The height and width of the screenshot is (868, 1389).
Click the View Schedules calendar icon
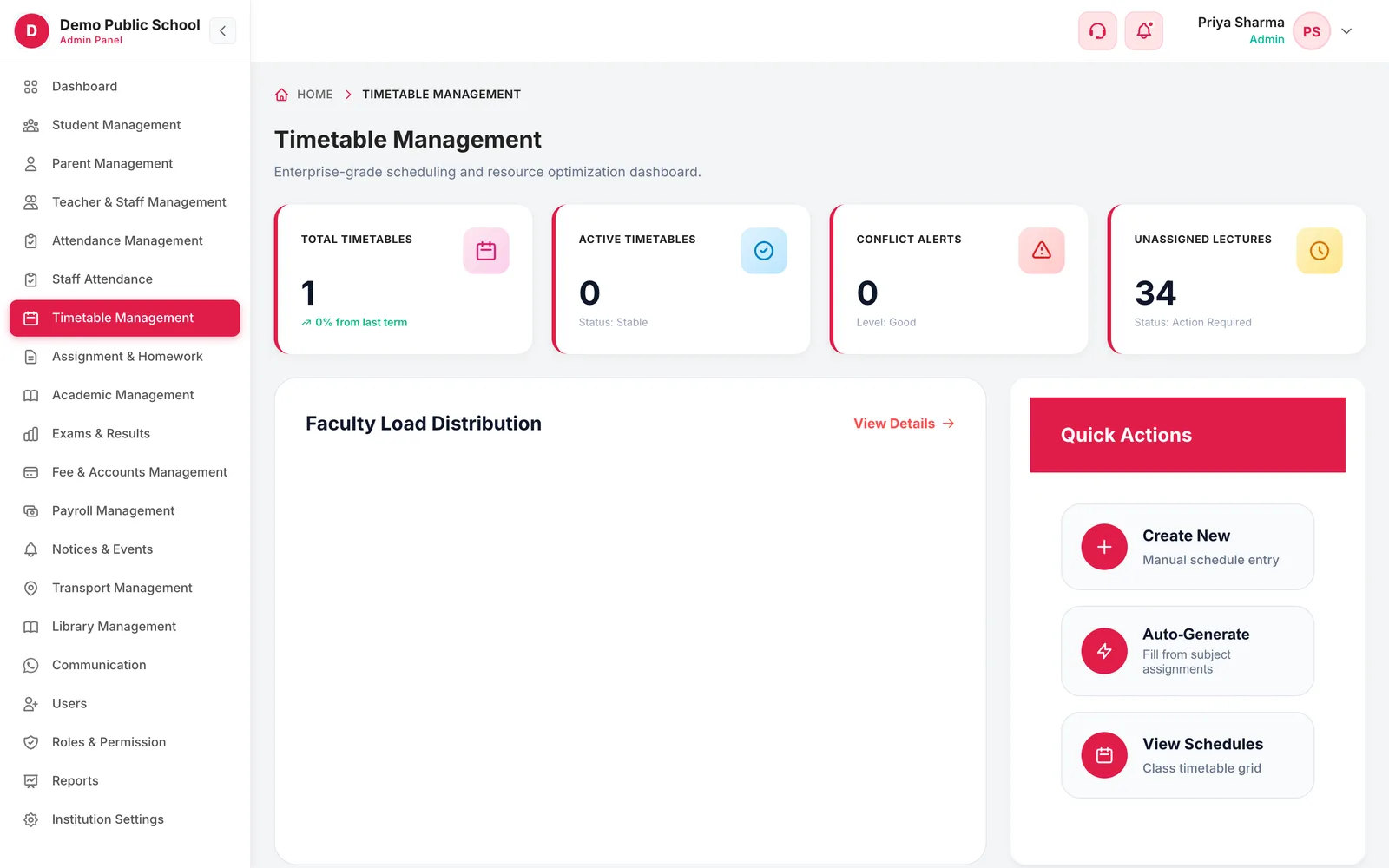pyautogui.click(x=1104, y=755)
